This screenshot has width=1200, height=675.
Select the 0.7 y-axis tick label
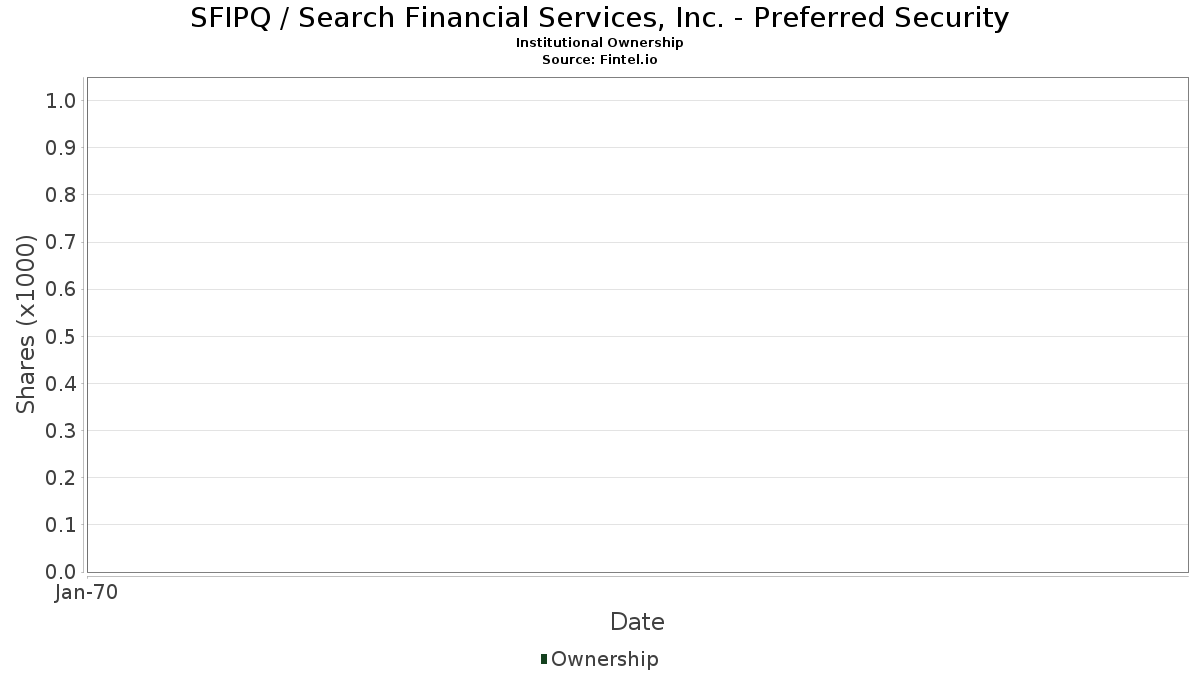point(61,242)
